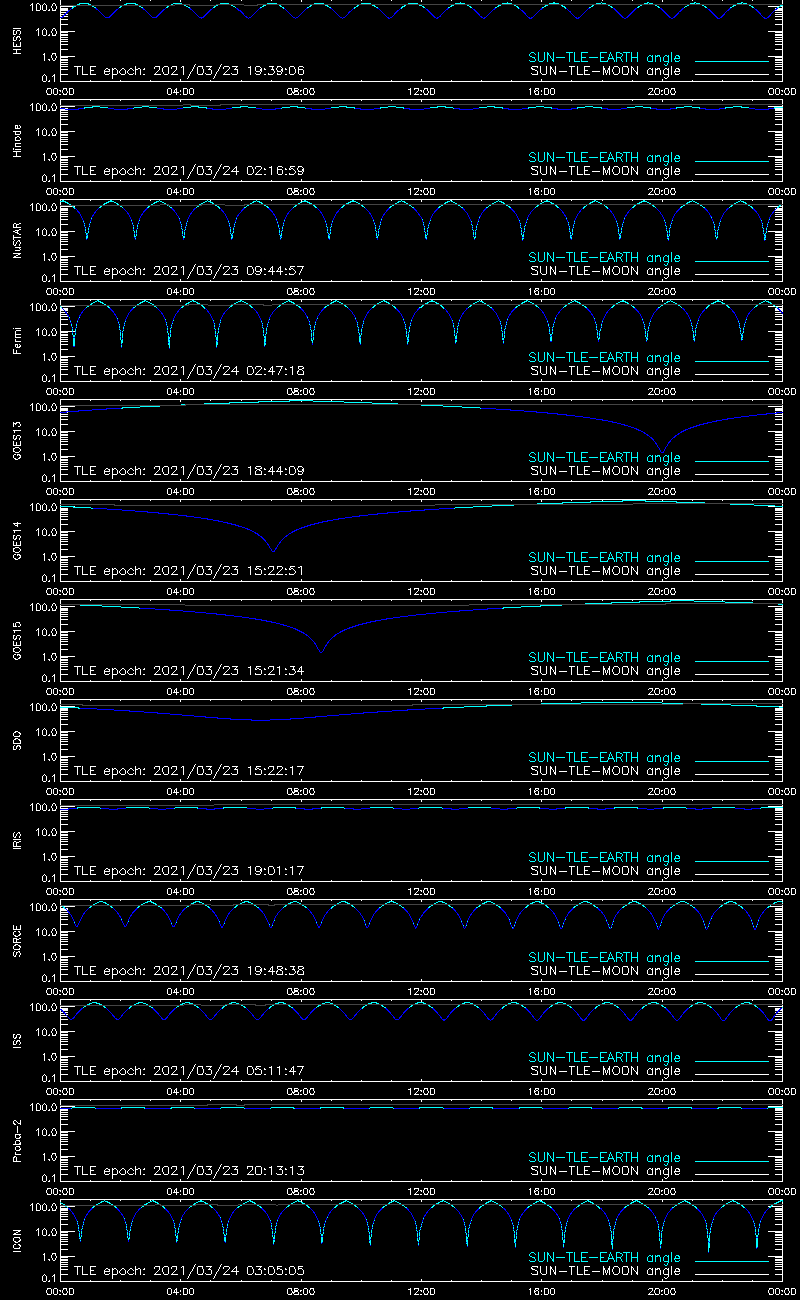Click the Fermi panel axis label
The width and height of the screenshot is (800, 1300).
click(x=18, y=341)
